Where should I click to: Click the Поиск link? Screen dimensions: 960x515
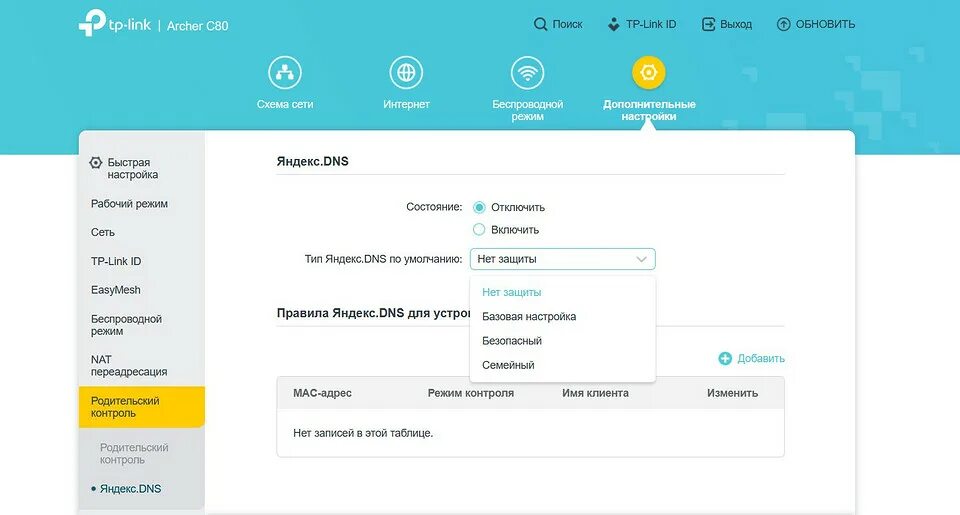click(568, 24)
